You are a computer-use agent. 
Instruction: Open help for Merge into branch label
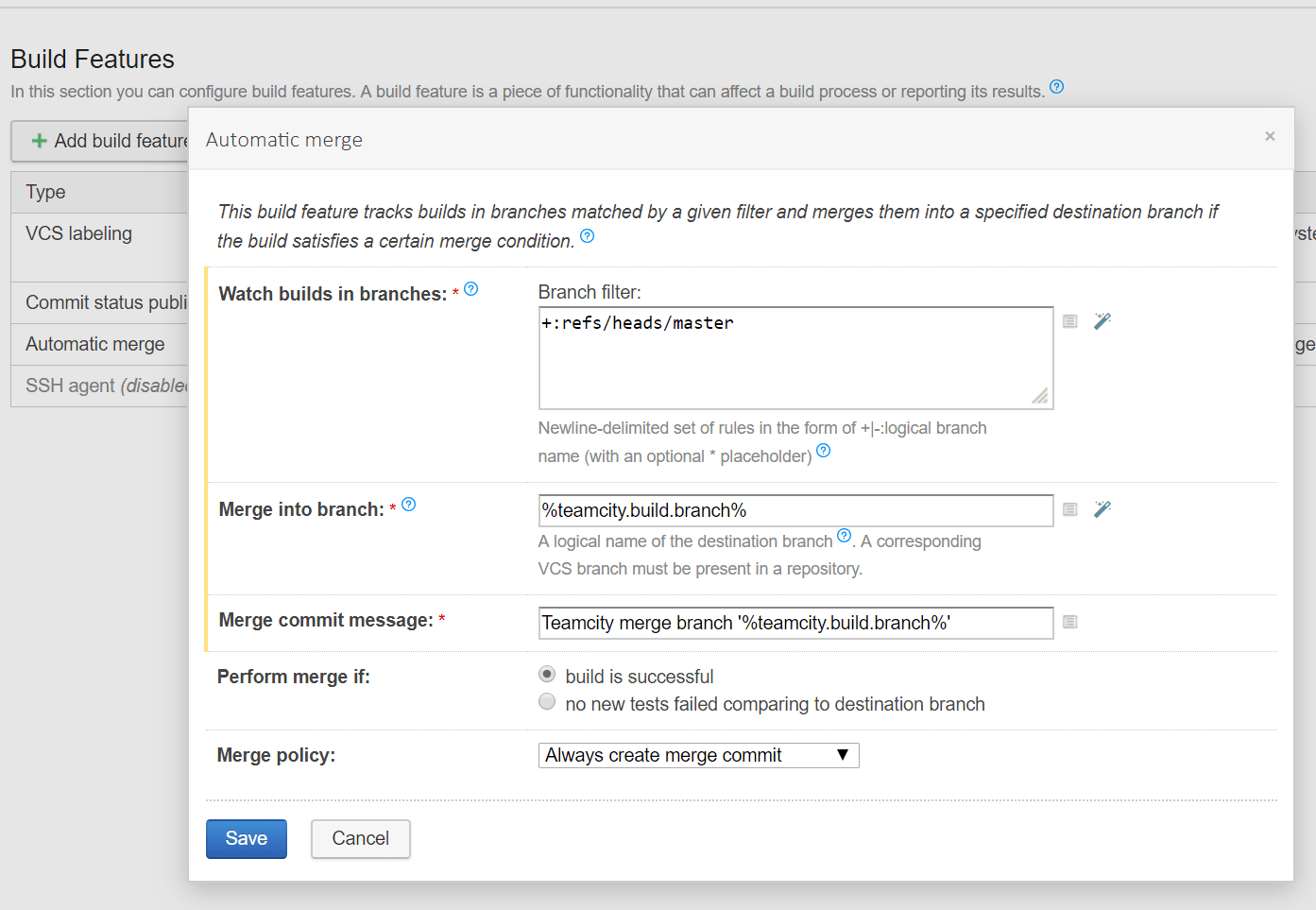pyautogui.click(x=408, y=505)
